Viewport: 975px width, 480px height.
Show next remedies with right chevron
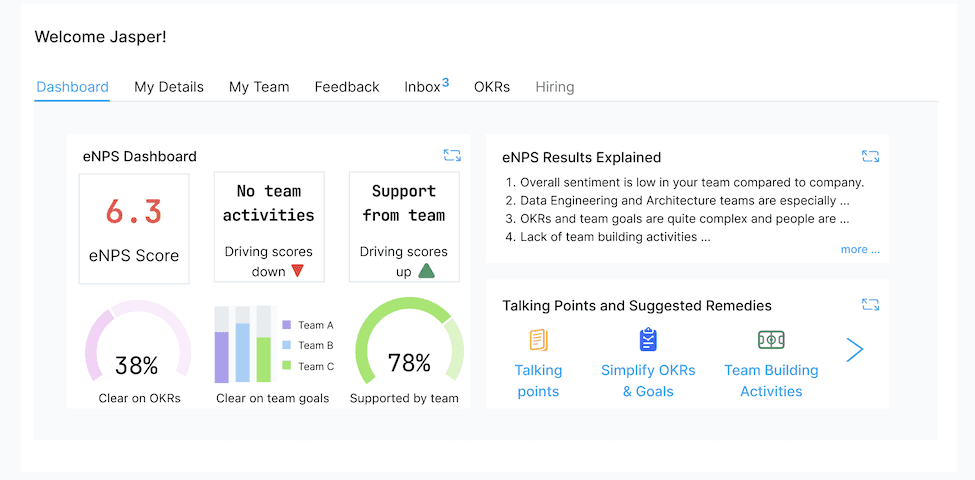click(855, 350)
